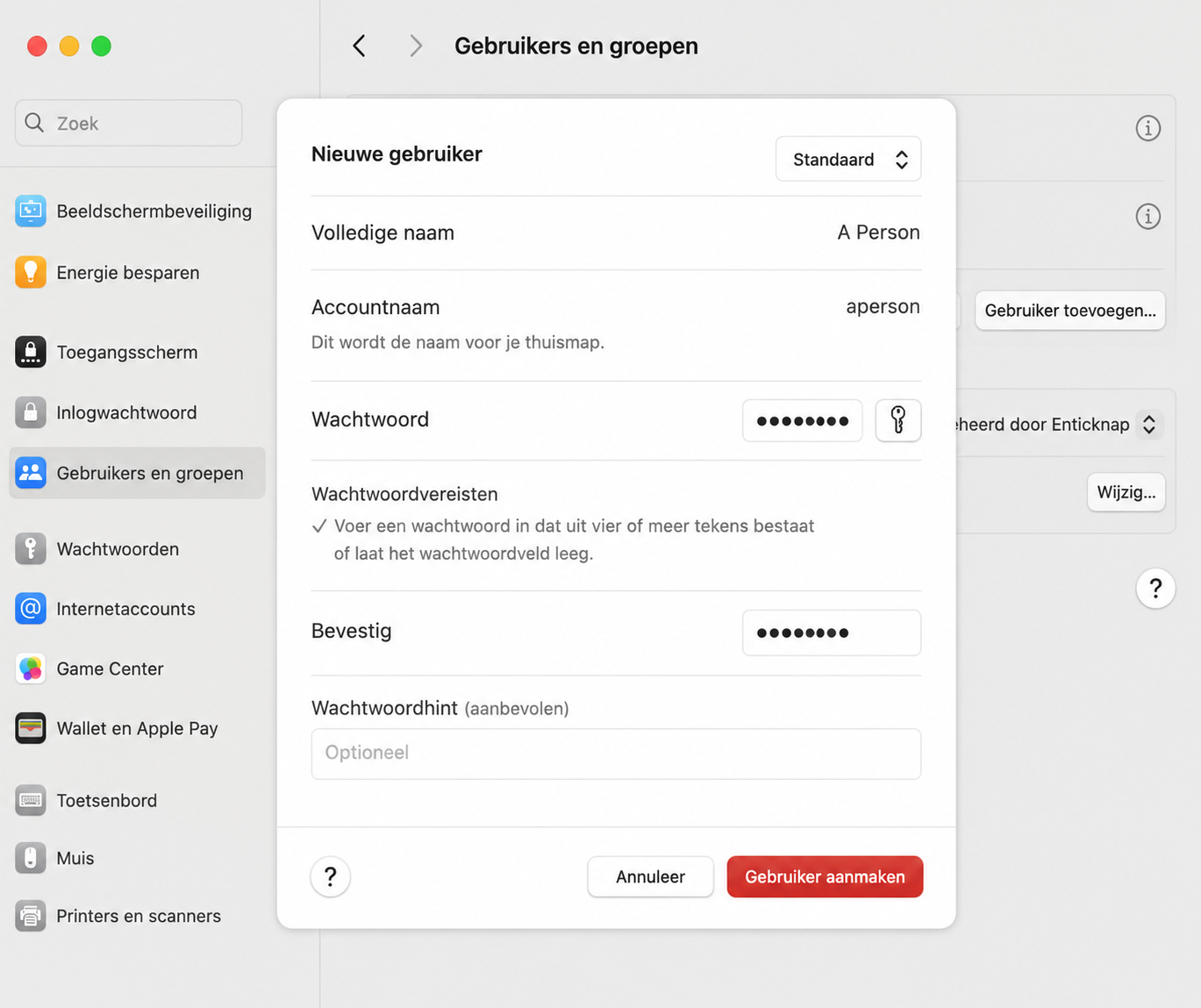Viewport: 1201px width, 1008px height.
Task: Click the Wijzig… button
Action: 1126,492
